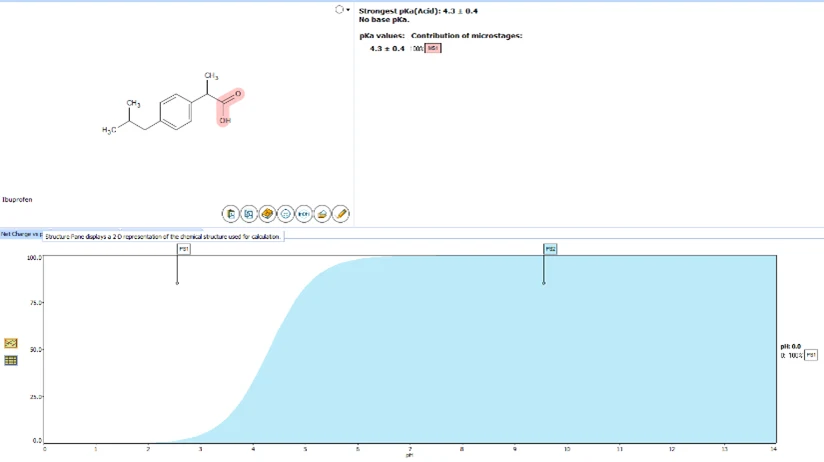
Task: Switch to the plot graph view icon
Action: point(11,343)
